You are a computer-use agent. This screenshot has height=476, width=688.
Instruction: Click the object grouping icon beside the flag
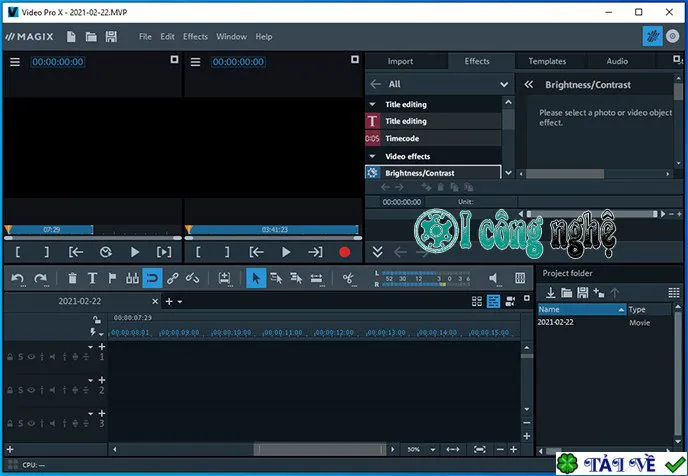[x=132, y=278]
